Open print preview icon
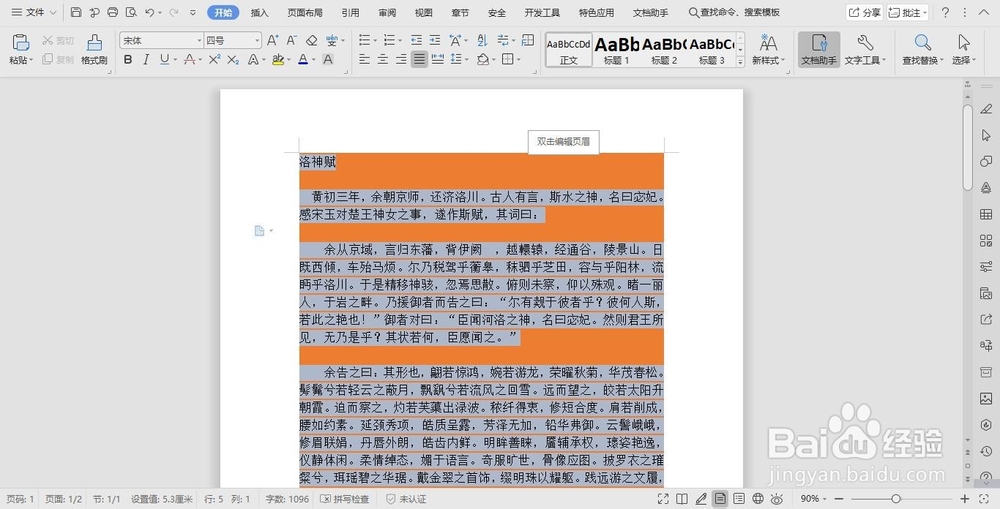Viewport: 1000px width, 509px height. tap(131, 12)
